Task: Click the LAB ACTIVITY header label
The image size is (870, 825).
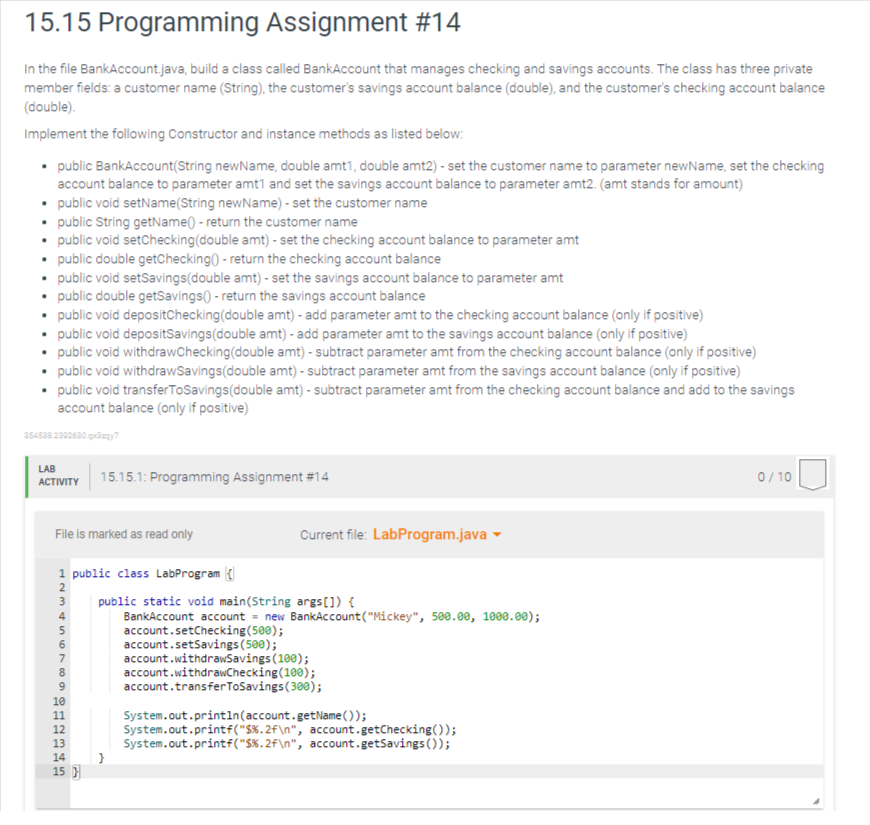Action: [x=58, y=476]
